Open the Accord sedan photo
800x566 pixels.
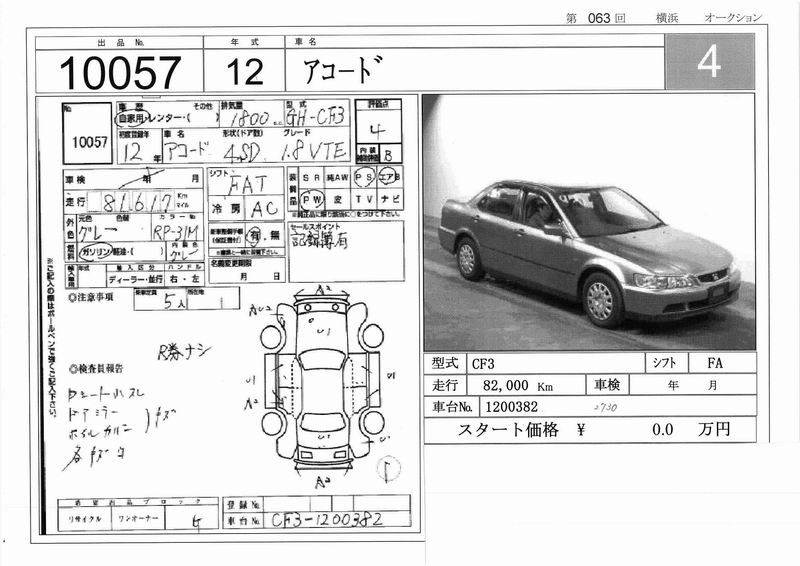[x=589, y=223]
